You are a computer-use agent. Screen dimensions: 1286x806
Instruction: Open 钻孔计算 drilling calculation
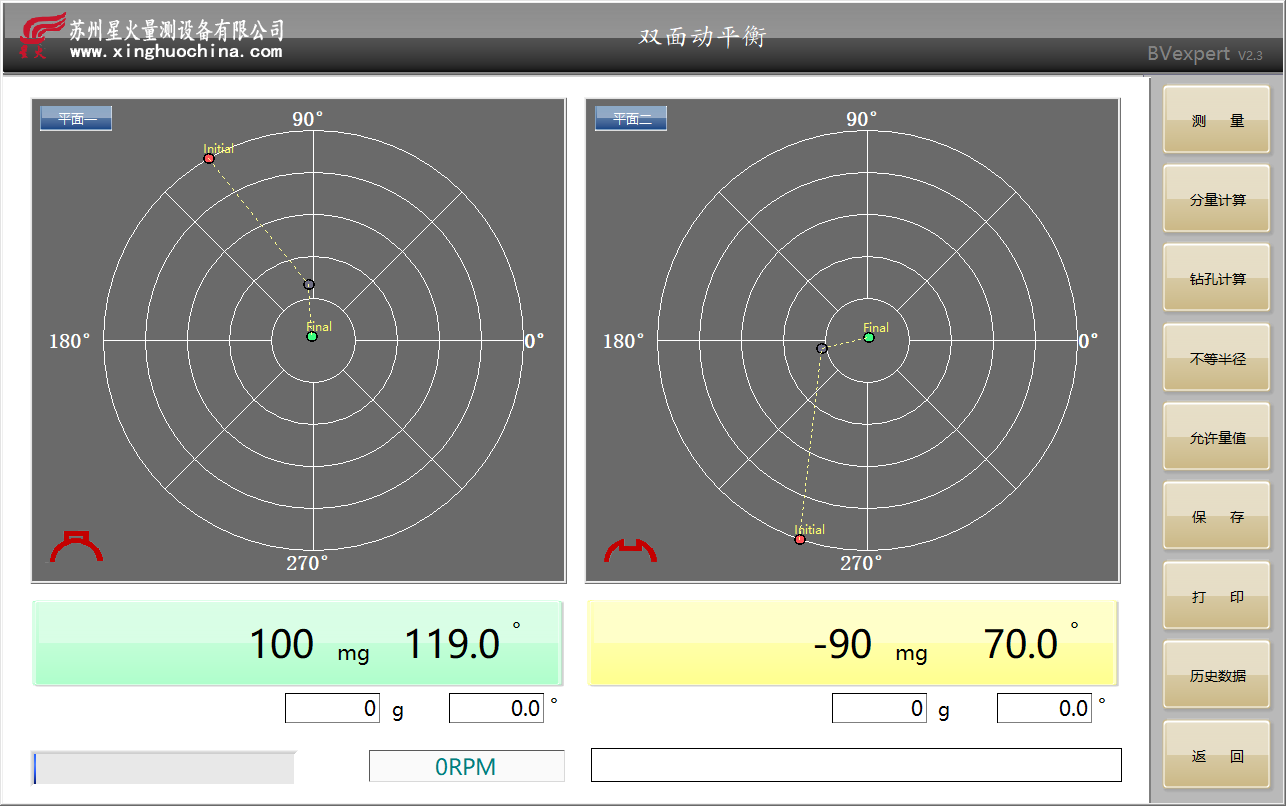click(1216, 278)
